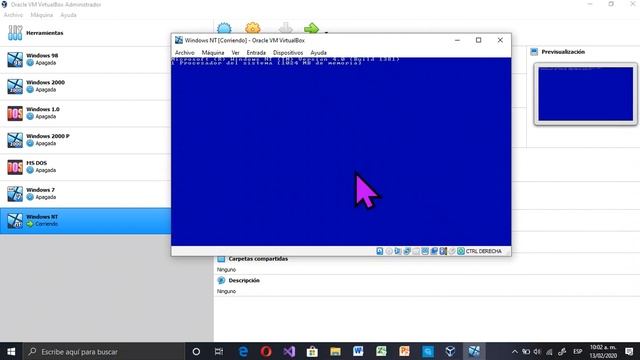
Task: Click the blue Nueva machine toolbar icon
Action: pos(224,28)
